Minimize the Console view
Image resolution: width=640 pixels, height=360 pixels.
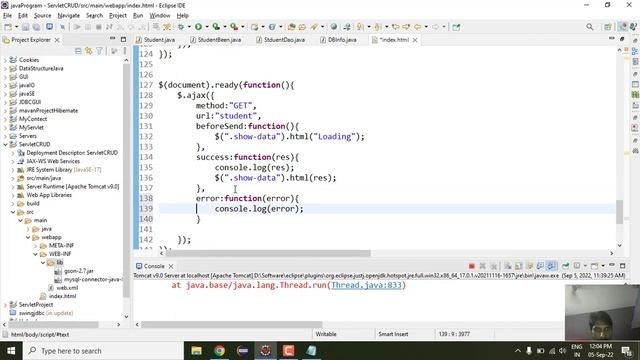(x=611, y=266)
